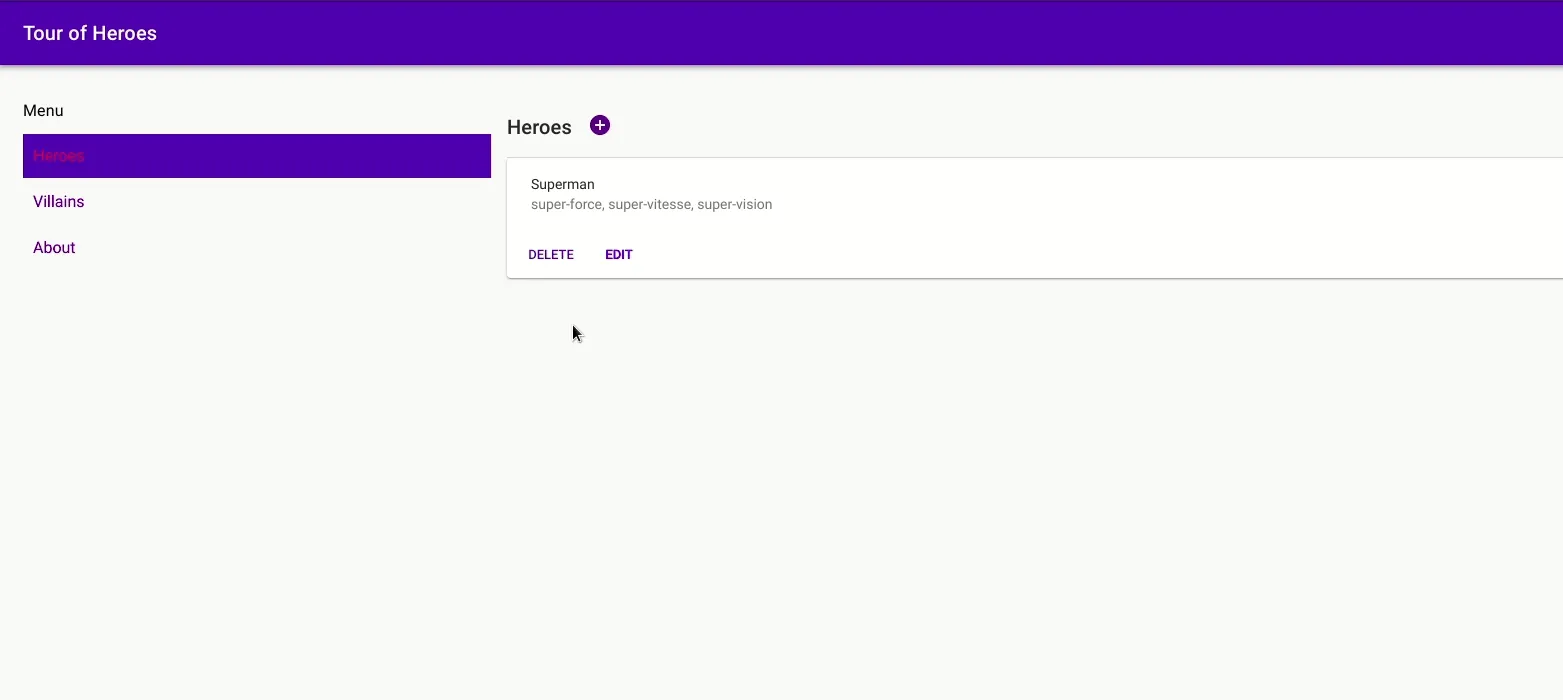Image resolution: width=1563 pixels, height=700 pixels.
Task: Choose the highlighted Heroes sidebar entry
Action: (x=257, y=156)
